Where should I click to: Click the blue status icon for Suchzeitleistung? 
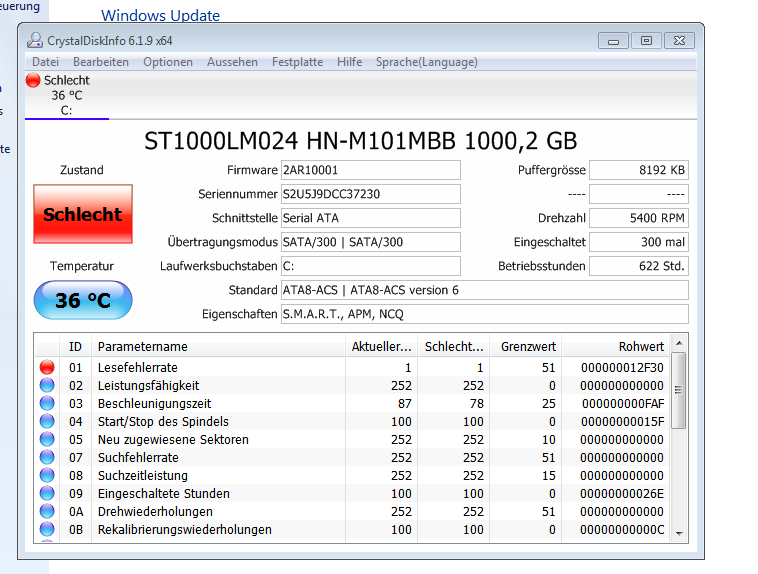(47, 475)
